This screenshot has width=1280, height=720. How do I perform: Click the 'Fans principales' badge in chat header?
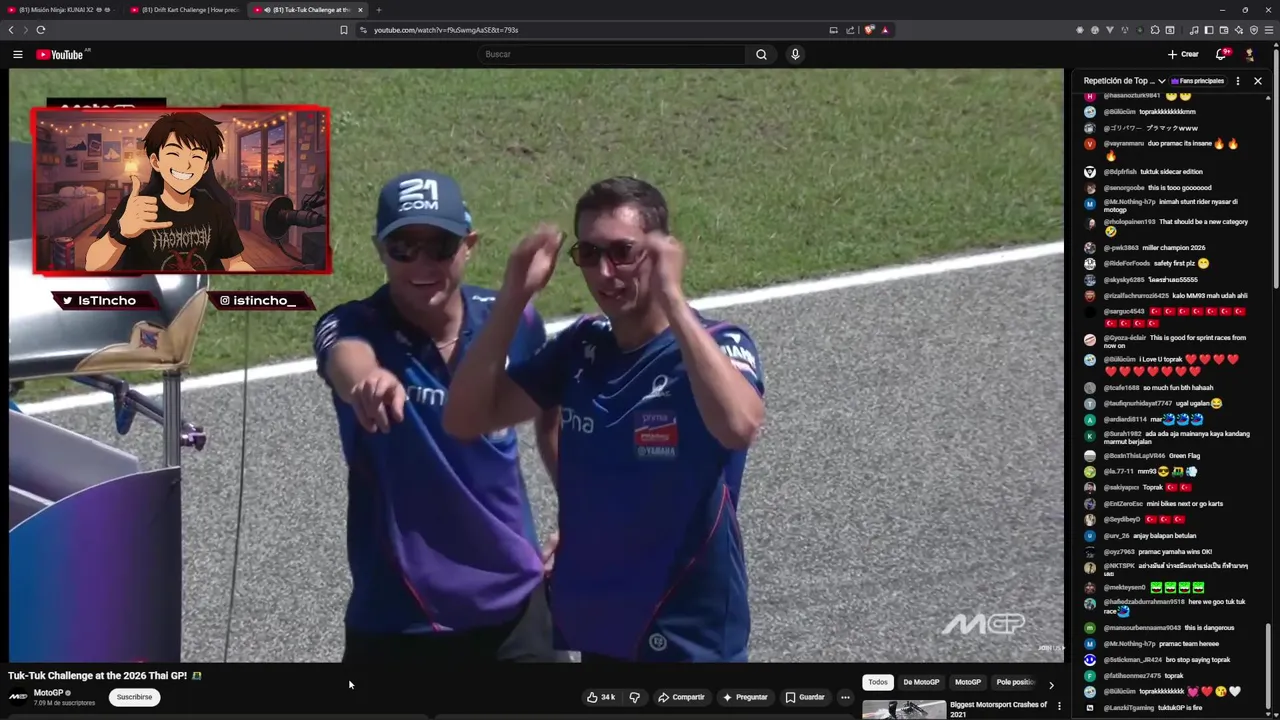tap(1197, 81)
